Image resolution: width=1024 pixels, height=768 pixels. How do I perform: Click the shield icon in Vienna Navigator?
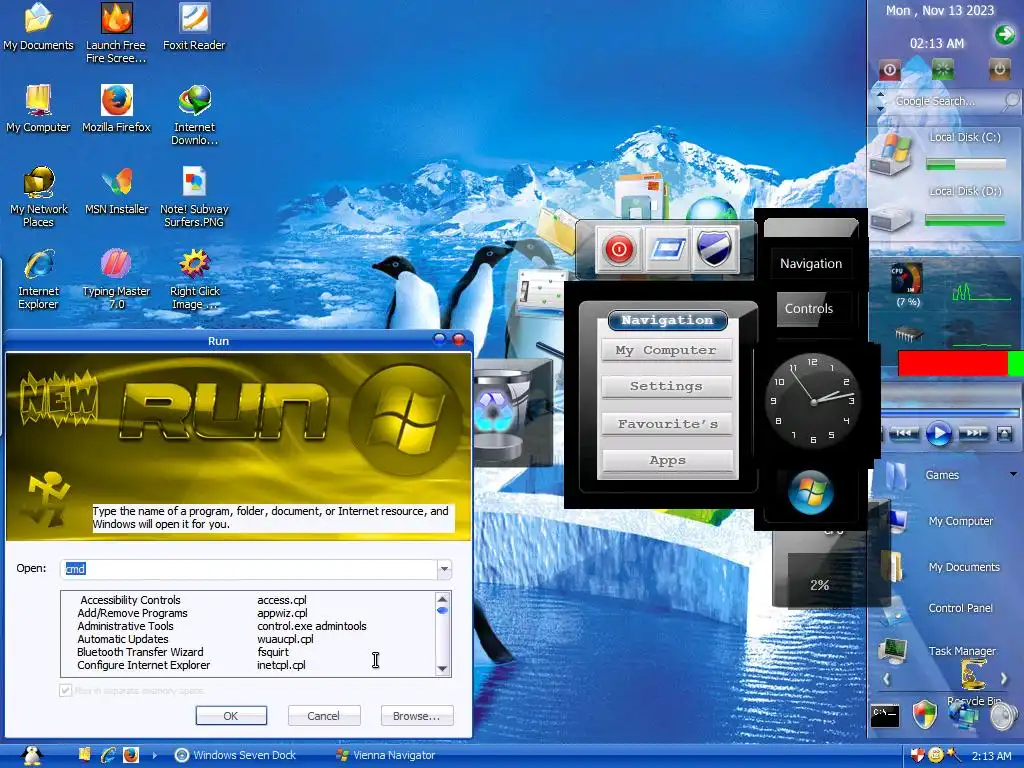[x=714, y=249]
